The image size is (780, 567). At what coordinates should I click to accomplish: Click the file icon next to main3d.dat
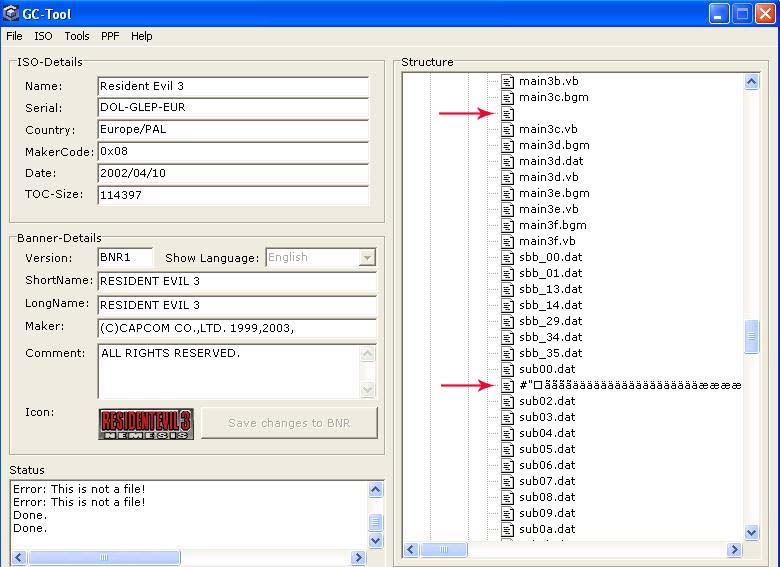(x=507, y=162)
